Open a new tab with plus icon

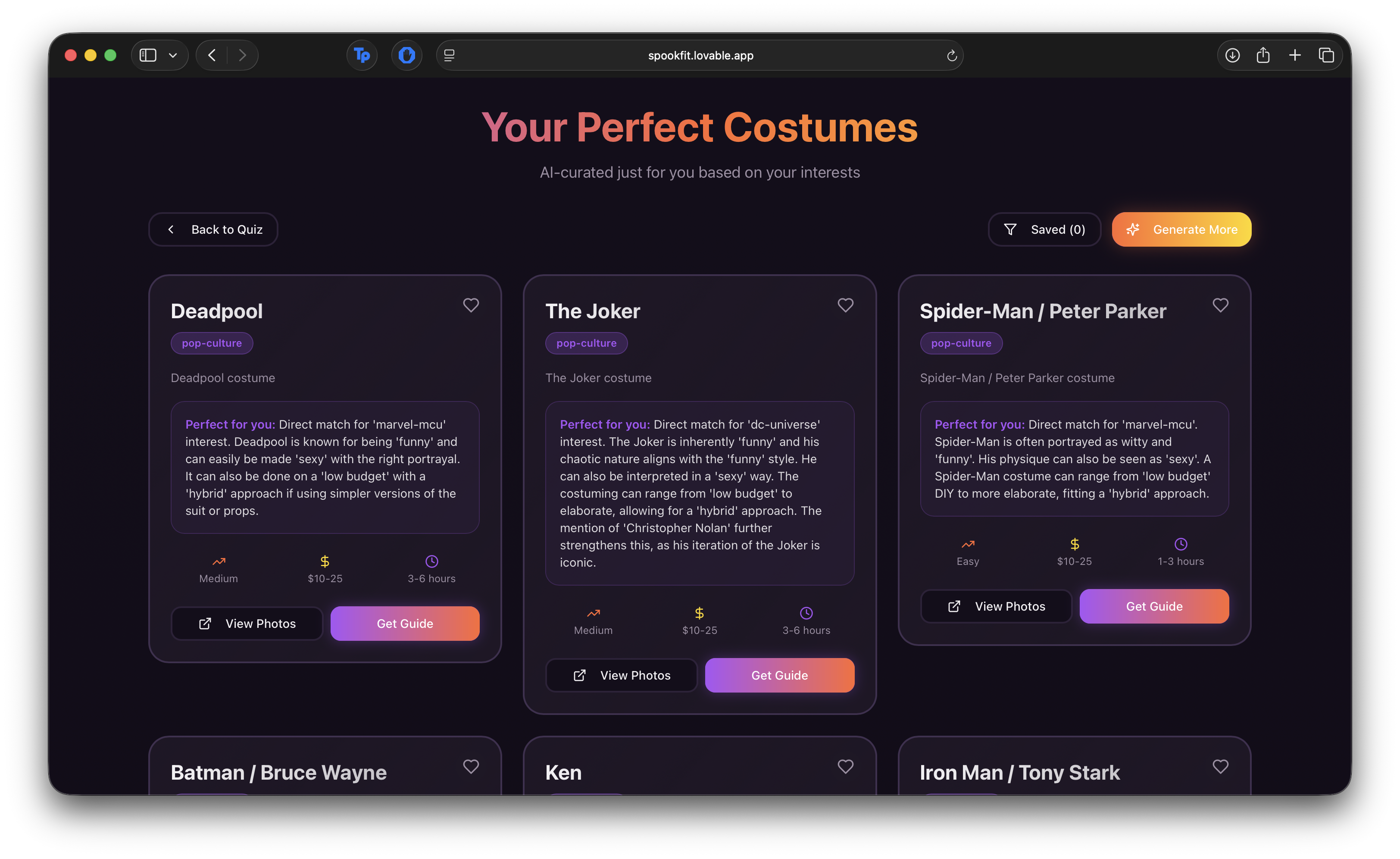(1295, 55)
